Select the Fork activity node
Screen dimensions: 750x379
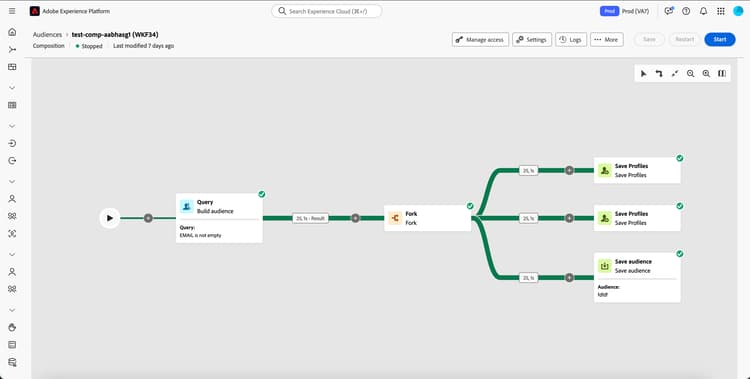point(428,218)
